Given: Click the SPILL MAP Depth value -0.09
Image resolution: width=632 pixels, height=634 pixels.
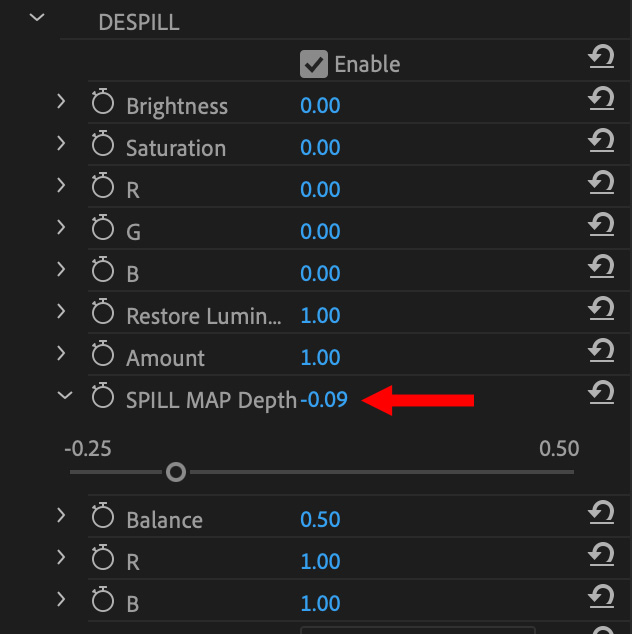Looking at the screenshot, I should click(324, 400).
